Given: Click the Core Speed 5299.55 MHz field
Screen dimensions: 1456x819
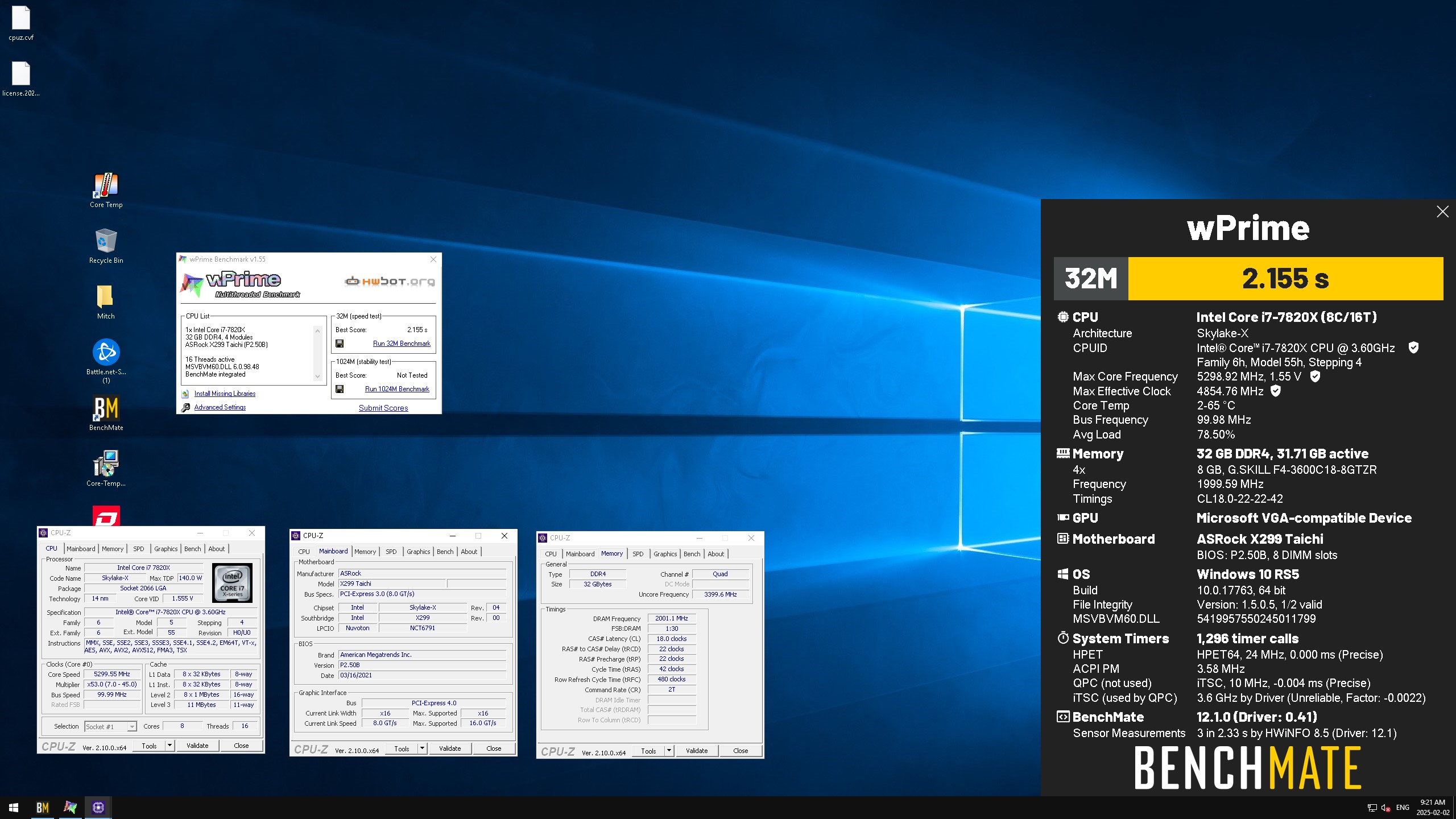Looking at the screenshot, I should click(112, 674).
